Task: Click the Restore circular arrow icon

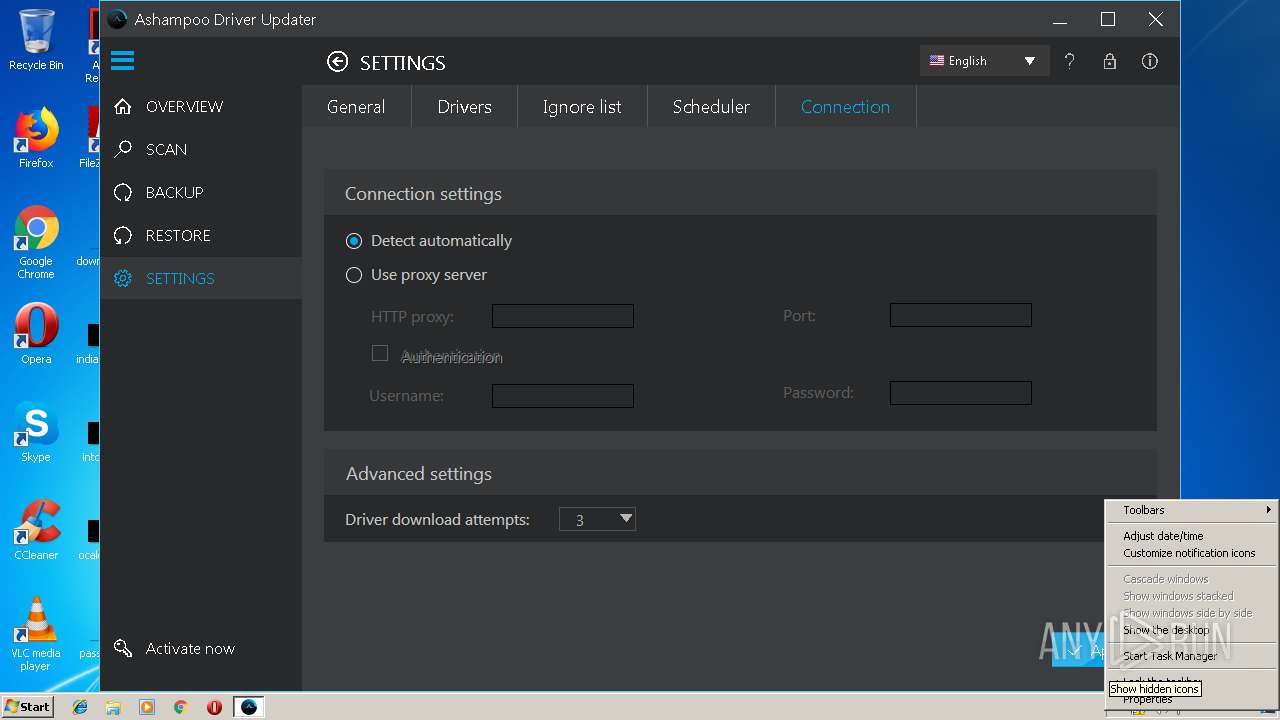Action: click(123, 235)
